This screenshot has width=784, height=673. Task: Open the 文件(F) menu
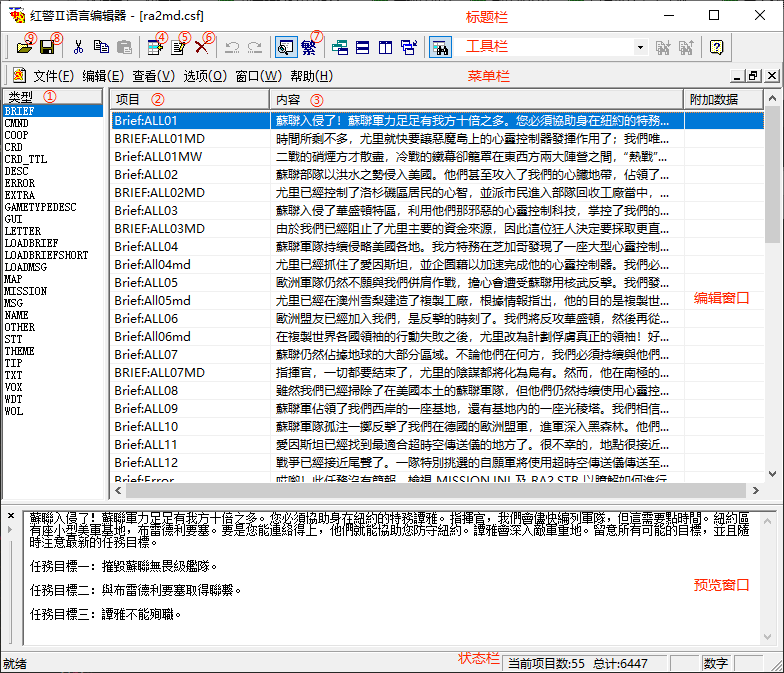[x=53, y=76]
